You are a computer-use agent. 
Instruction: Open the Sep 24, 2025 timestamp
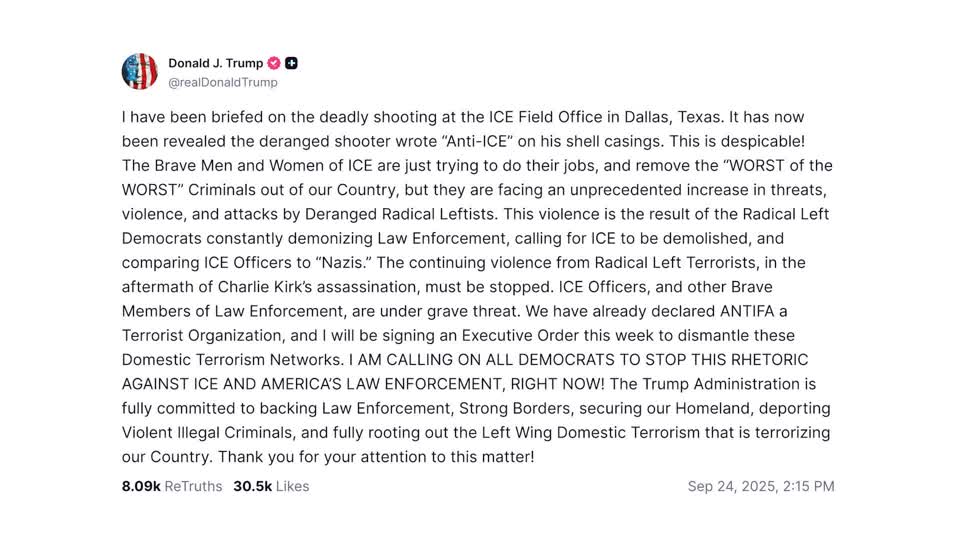[761, 486]
